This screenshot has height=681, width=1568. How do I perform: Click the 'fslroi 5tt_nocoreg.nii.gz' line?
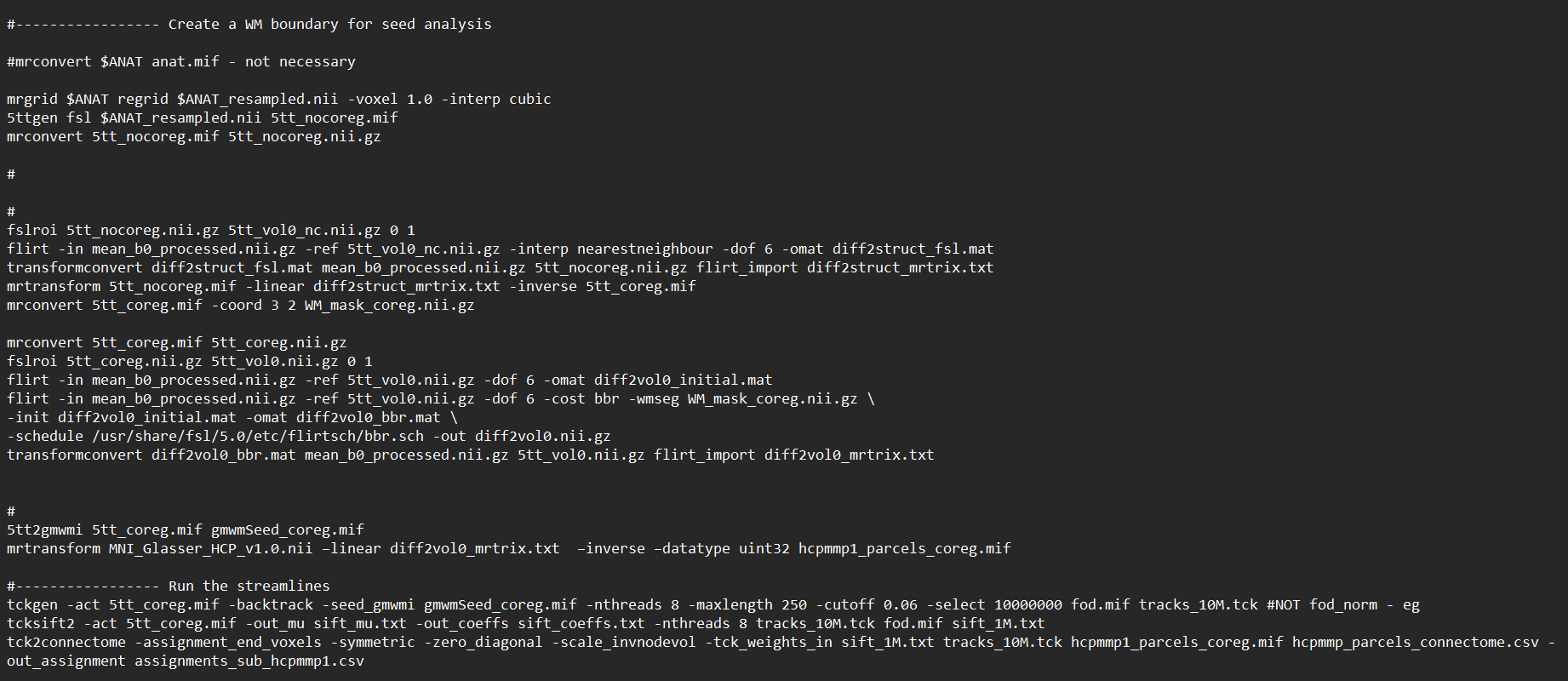click(x=211, y=230)
